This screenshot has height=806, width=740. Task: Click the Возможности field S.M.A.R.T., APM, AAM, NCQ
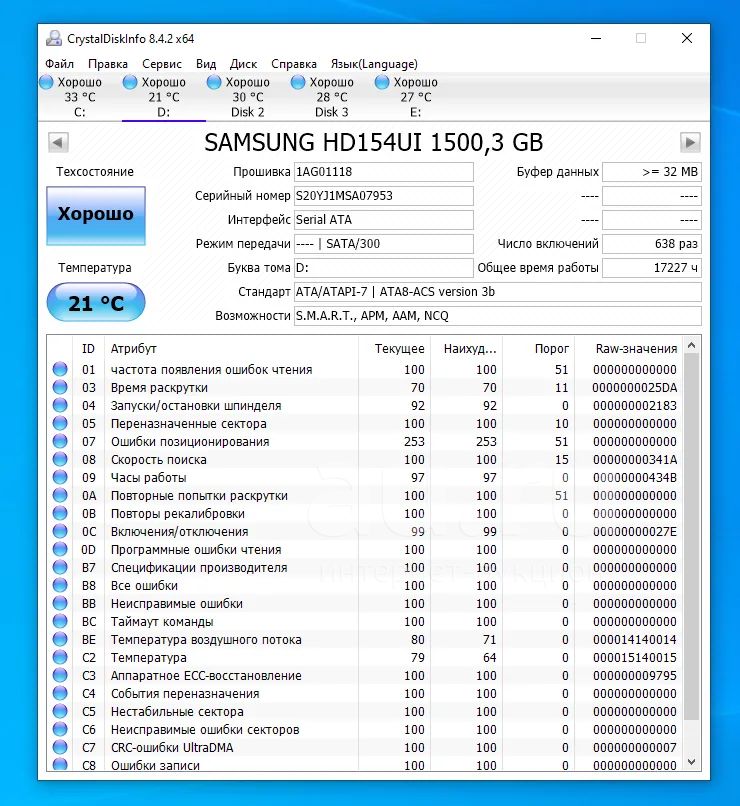tap(497, 316)
